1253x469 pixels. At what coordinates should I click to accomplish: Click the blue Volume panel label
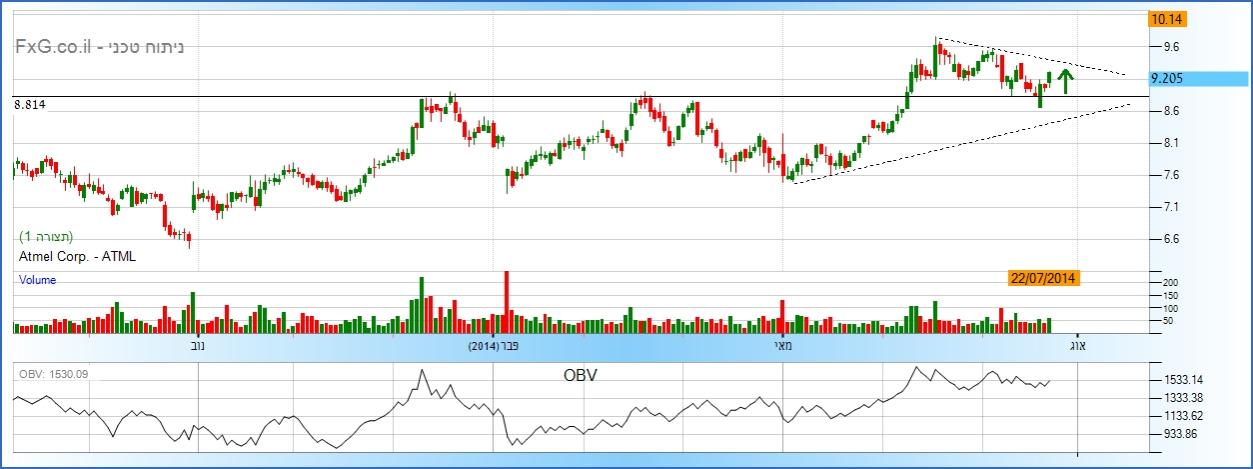[38, 281]
